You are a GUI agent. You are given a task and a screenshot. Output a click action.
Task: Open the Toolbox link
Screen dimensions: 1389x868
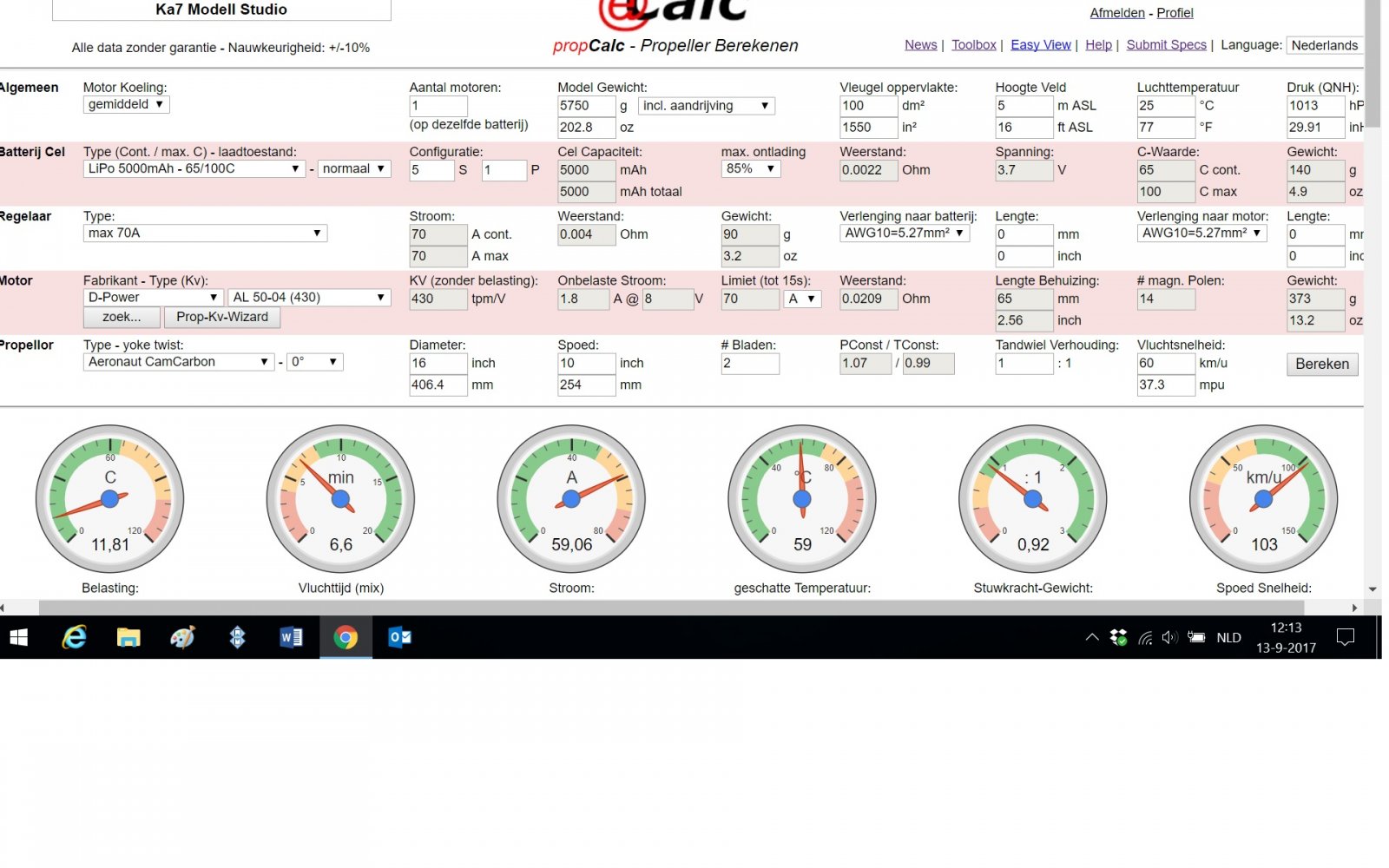pos(974,45)
